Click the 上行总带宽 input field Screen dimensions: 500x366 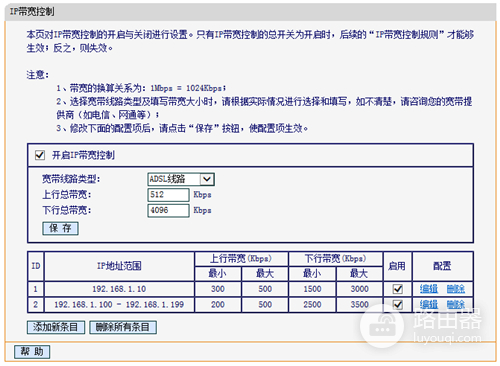pos(168,195)
